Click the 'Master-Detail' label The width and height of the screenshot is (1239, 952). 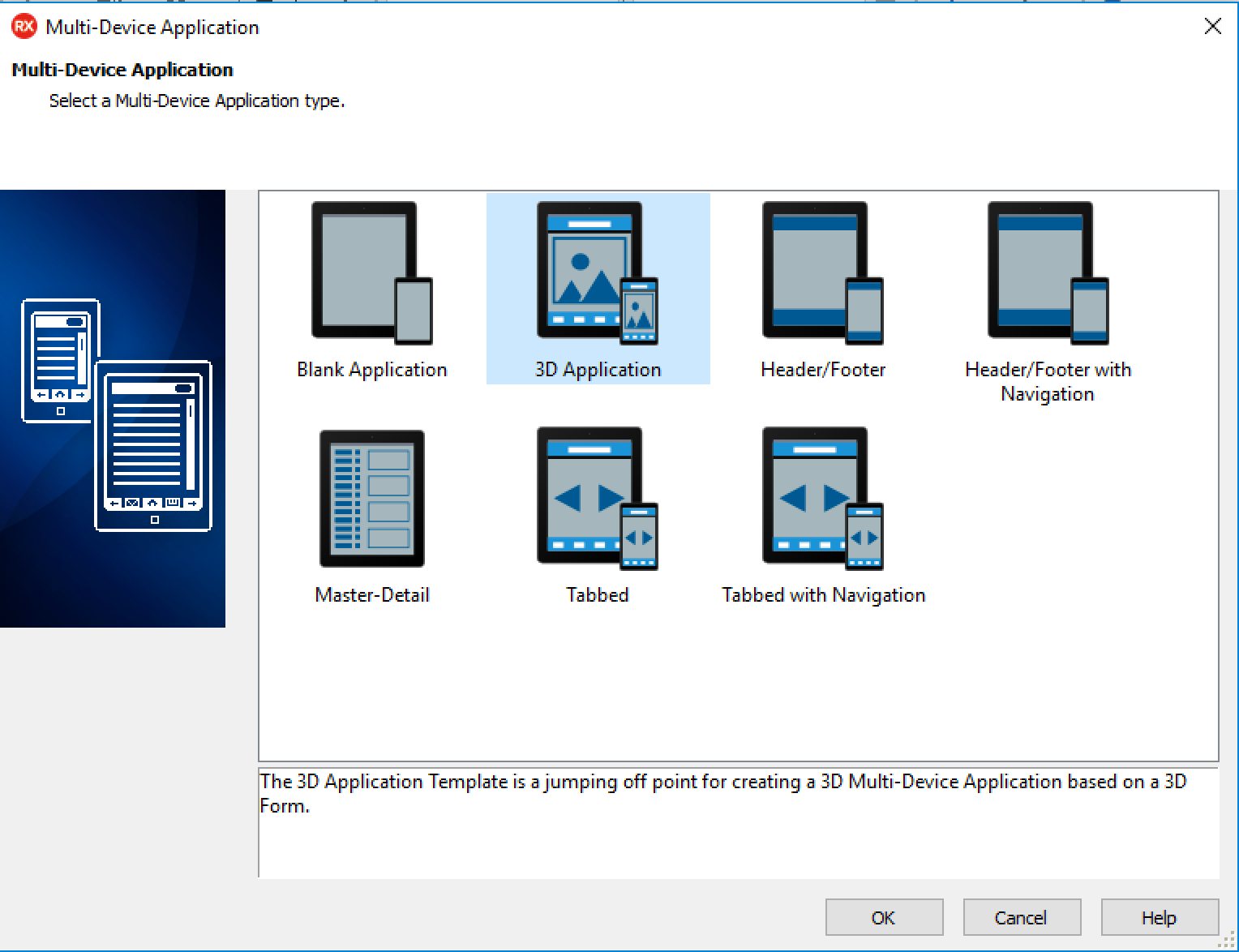(x=372, y=595)
